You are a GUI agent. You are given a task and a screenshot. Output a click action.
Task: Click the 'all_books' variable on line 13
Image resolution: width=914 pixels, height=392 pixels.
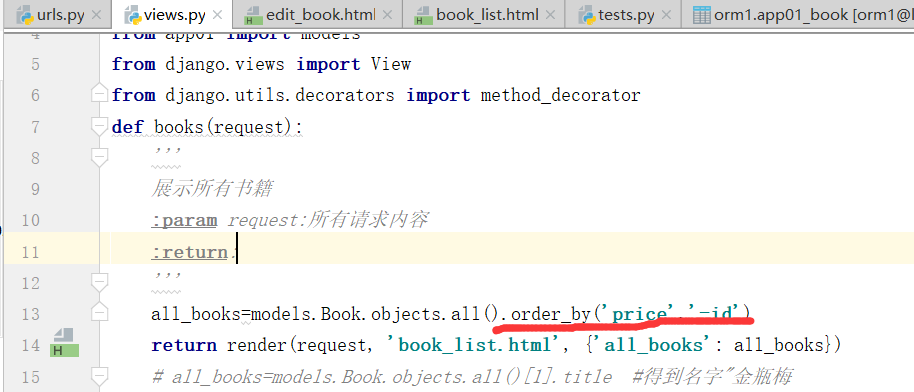pos(196,315)
